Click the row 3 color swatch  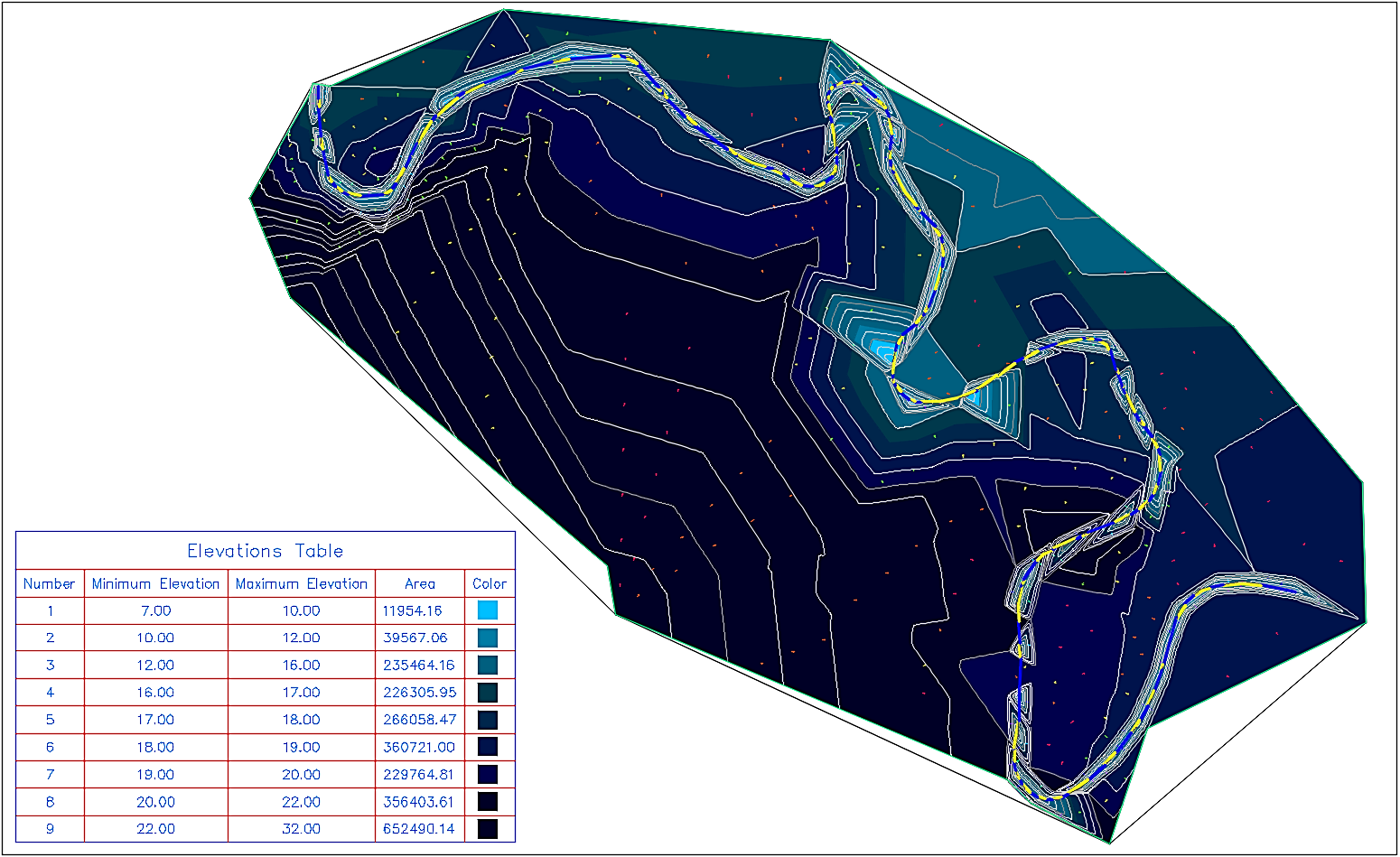488,666
